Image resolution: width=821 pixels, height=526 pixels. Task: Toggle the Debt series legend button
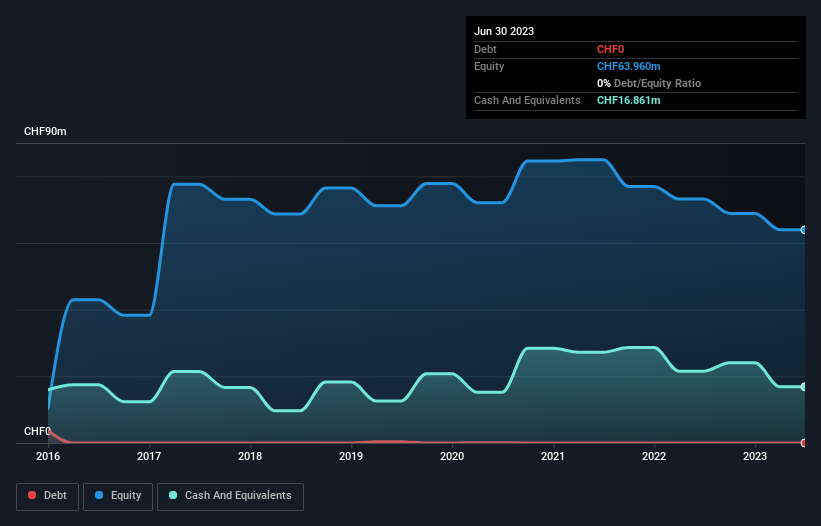click(x=48, y=496)
